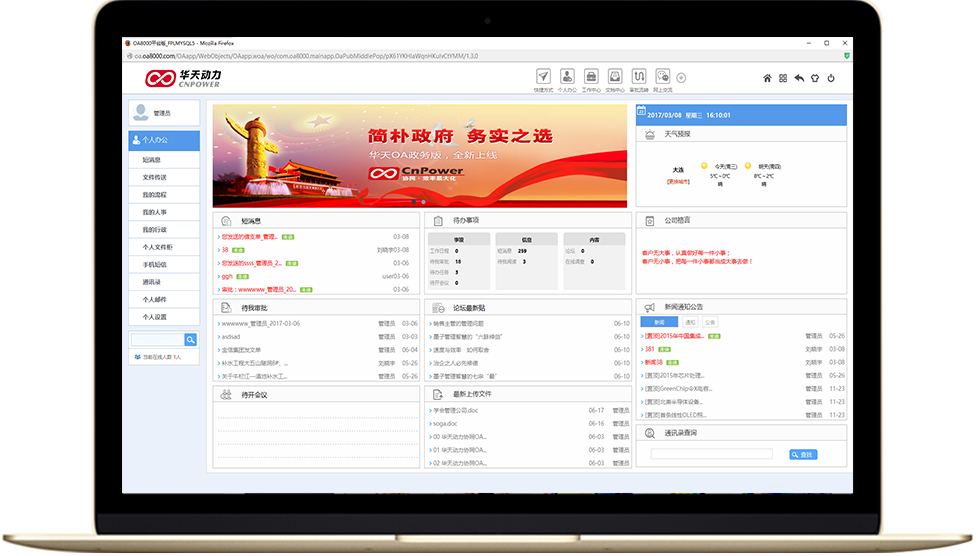Open 短消息 in the sidebar
Image resolution: width=978 pixels, height=556 pixels.
coord(164,160)
